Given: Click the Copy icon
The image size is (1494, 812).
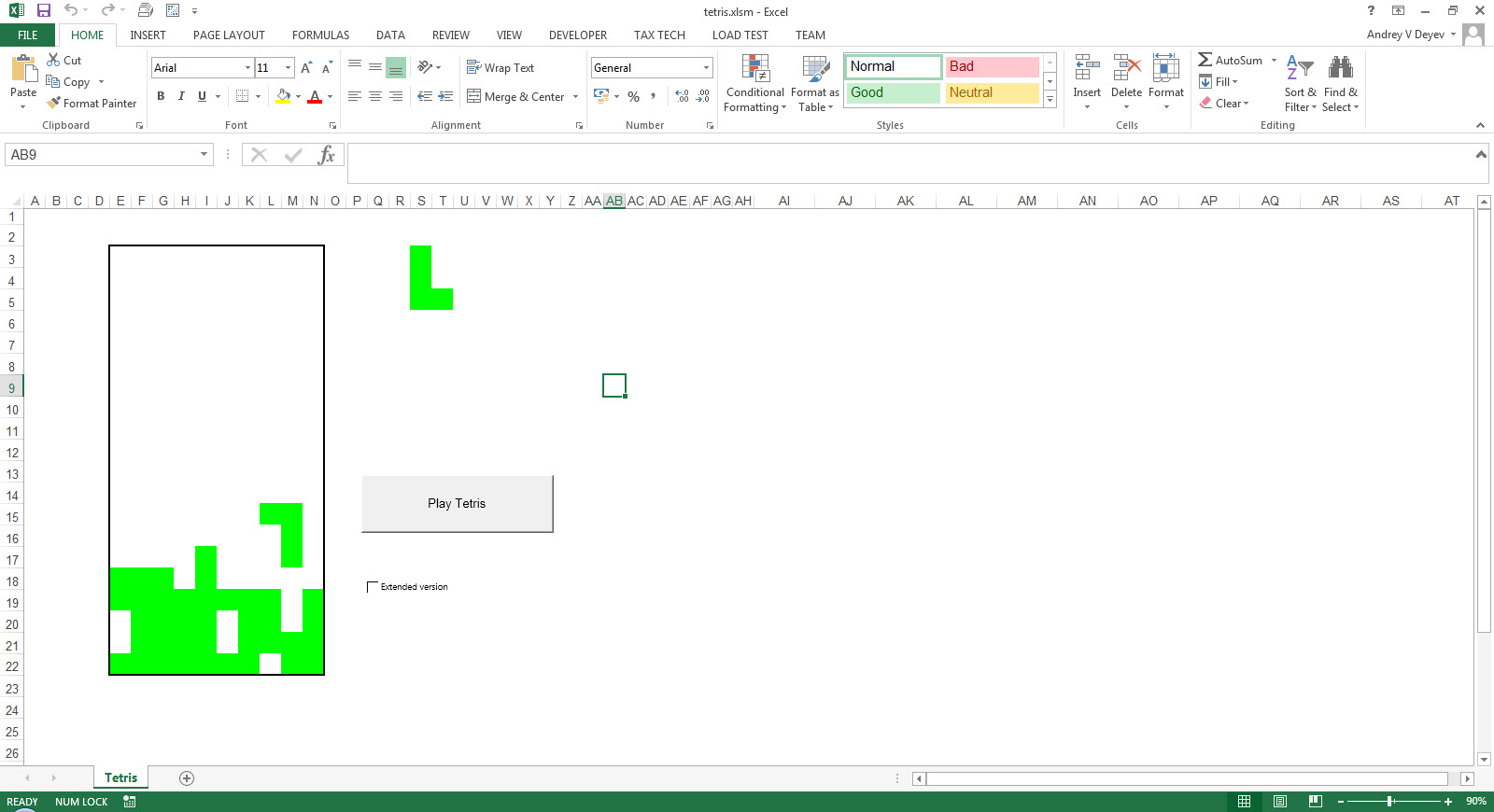Looking at the screenshot, I should tap(53, 81).
